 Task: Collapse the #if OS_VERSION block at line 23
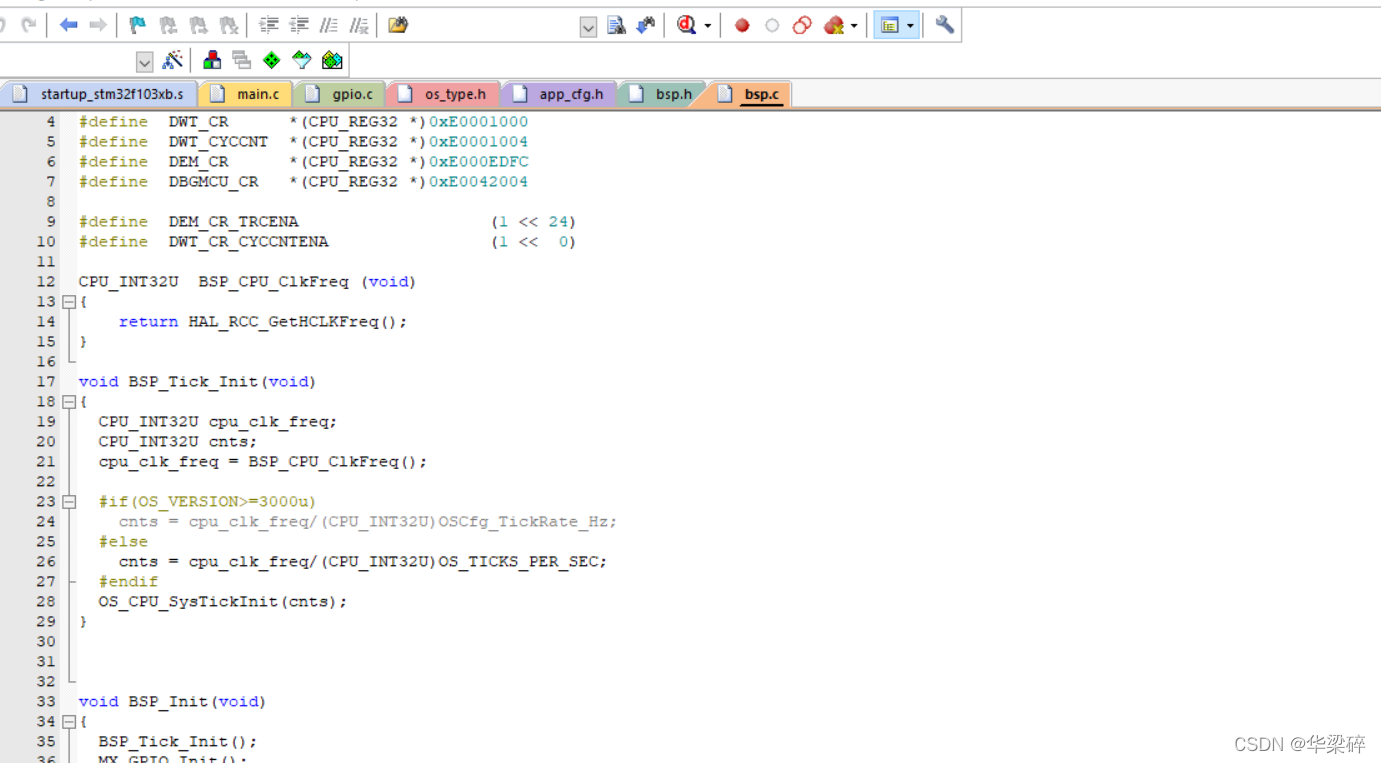coord(69,502)
